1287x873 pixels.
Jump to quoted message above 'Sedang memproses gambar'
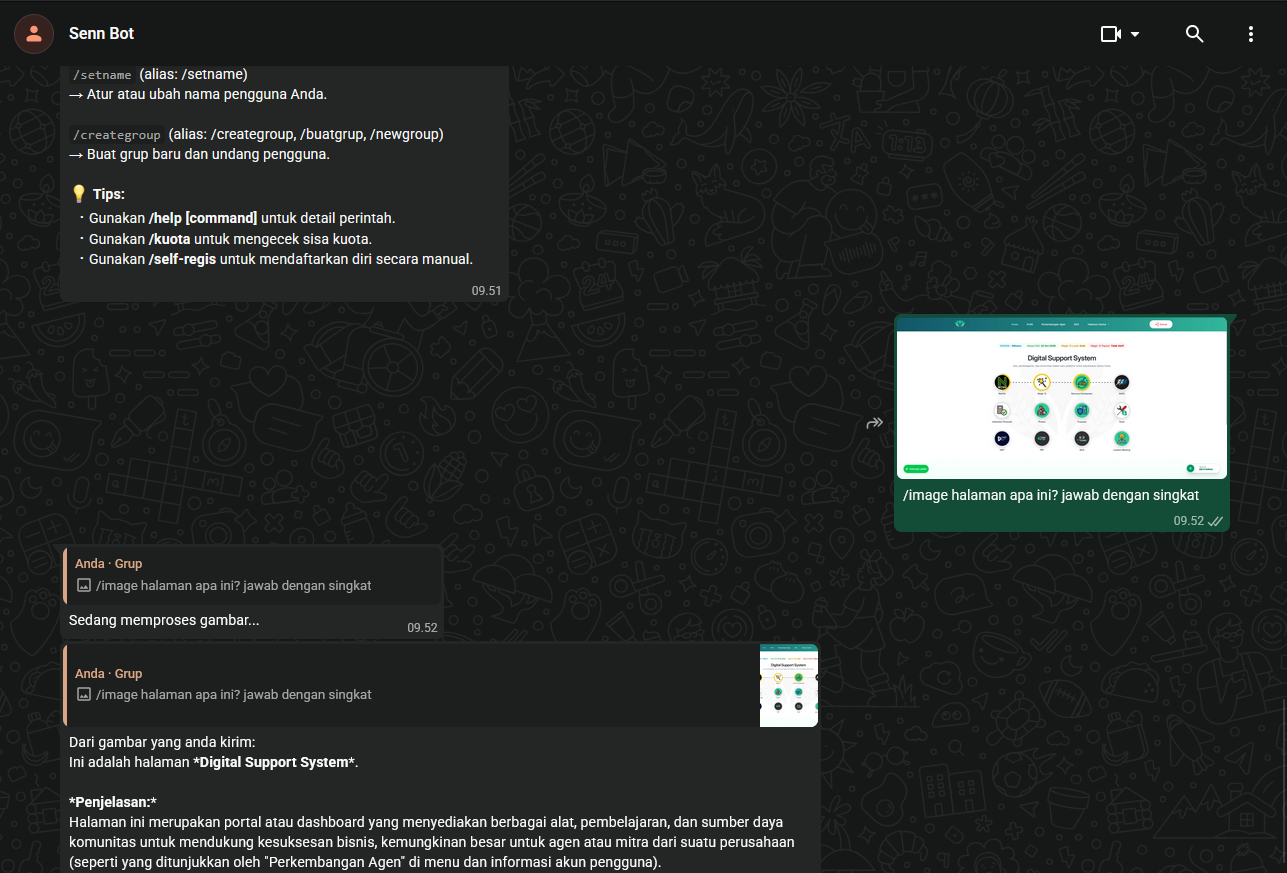[x=252, y=575]
